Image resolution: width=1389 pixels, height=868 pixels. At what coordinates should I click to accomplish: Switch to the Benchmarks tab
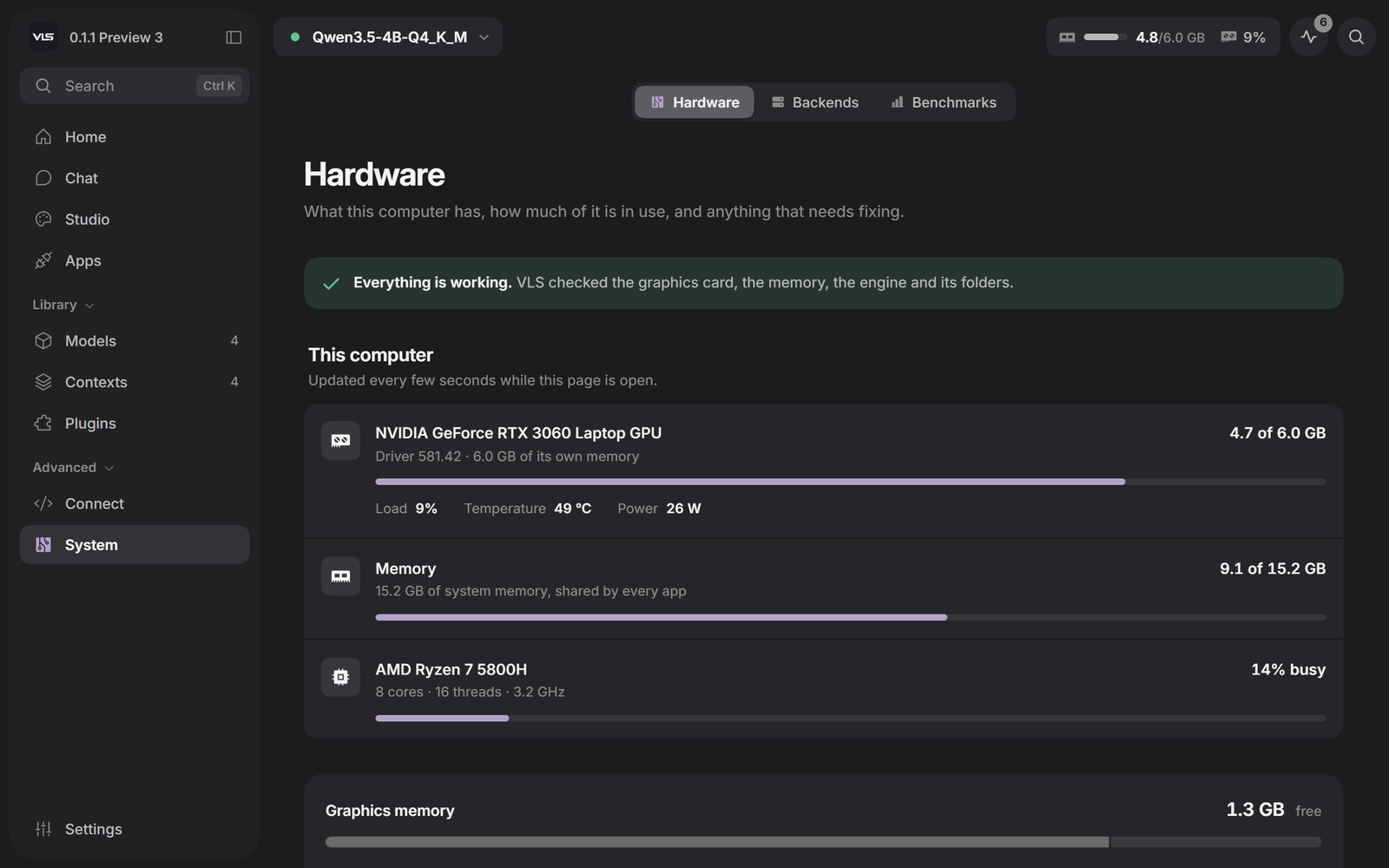click(x=944, y=102)
